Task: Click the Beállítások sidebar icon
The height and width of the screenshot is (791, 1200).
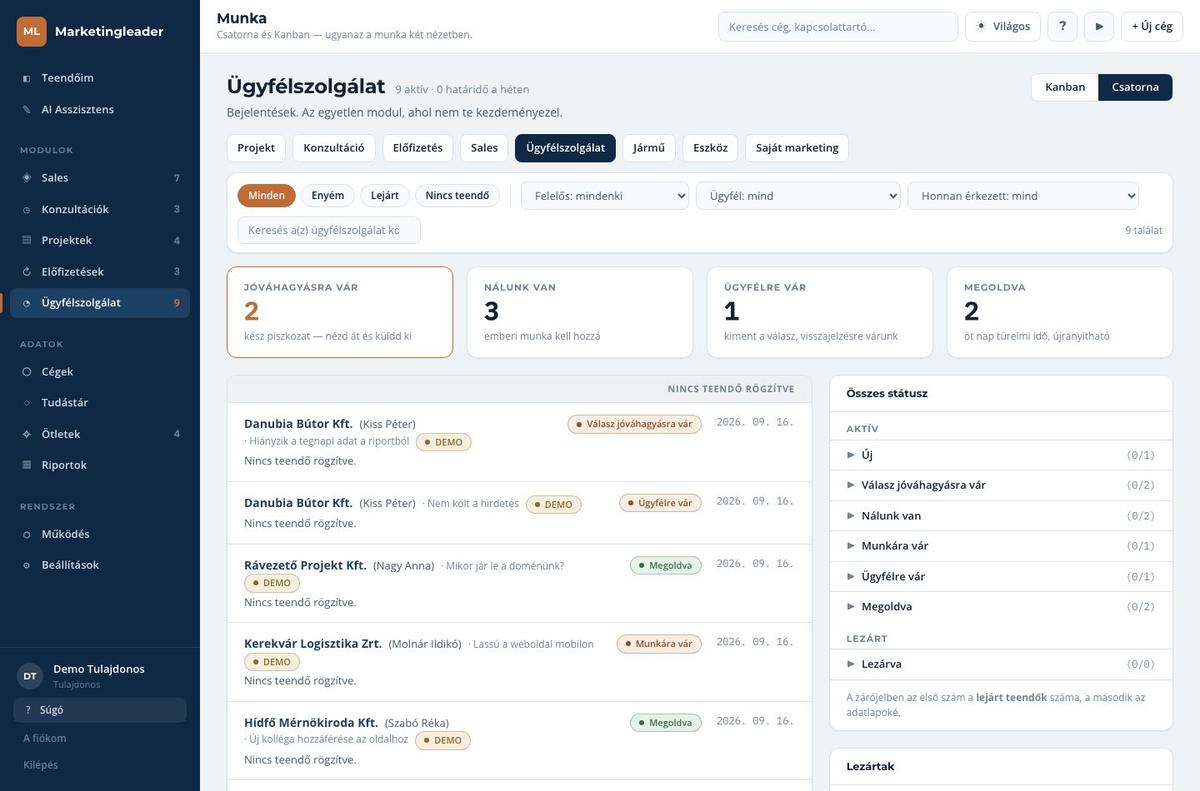Action: click(x=27, y=565)
